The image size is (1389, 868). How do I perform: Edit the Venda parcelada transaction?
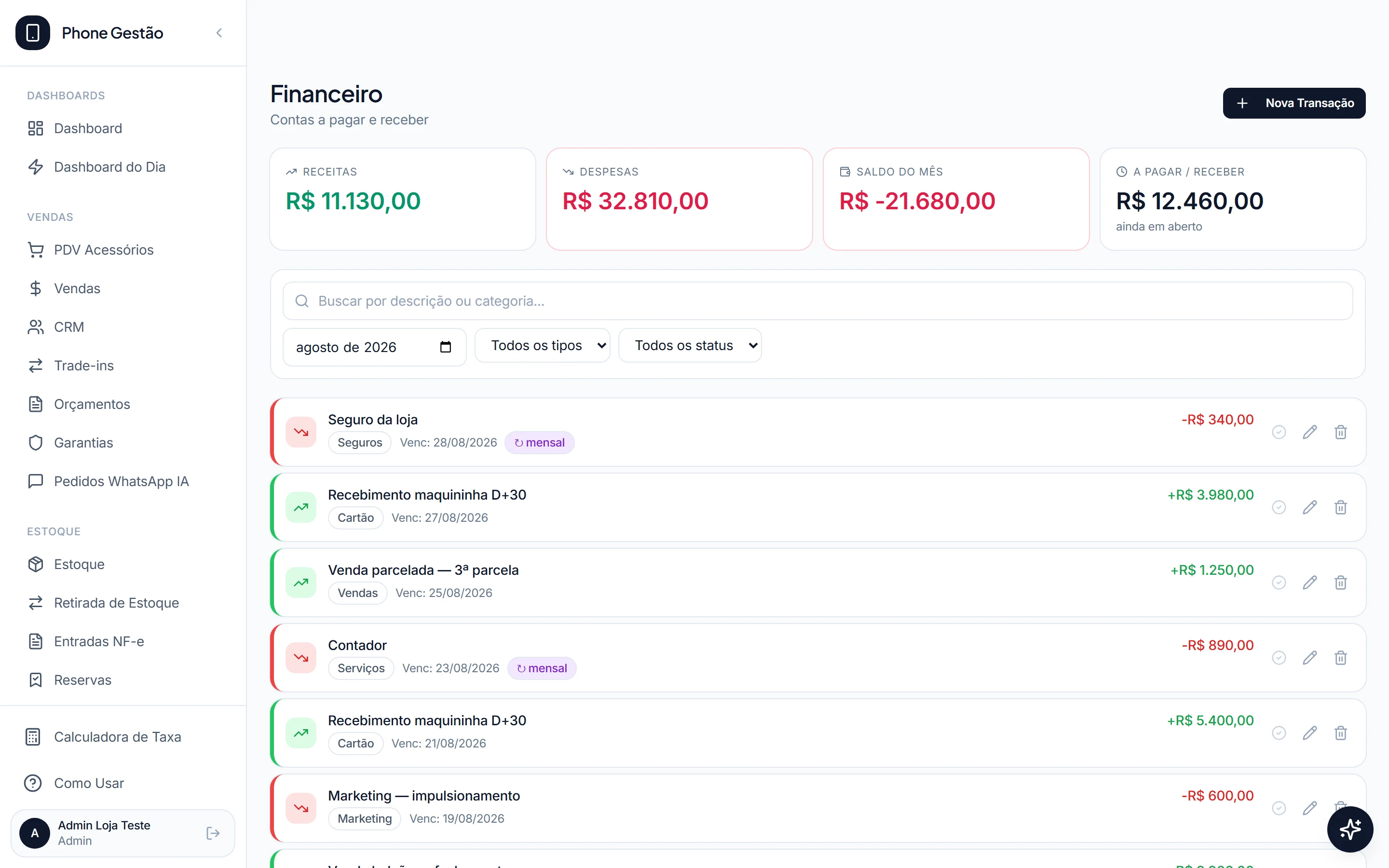1310,583
